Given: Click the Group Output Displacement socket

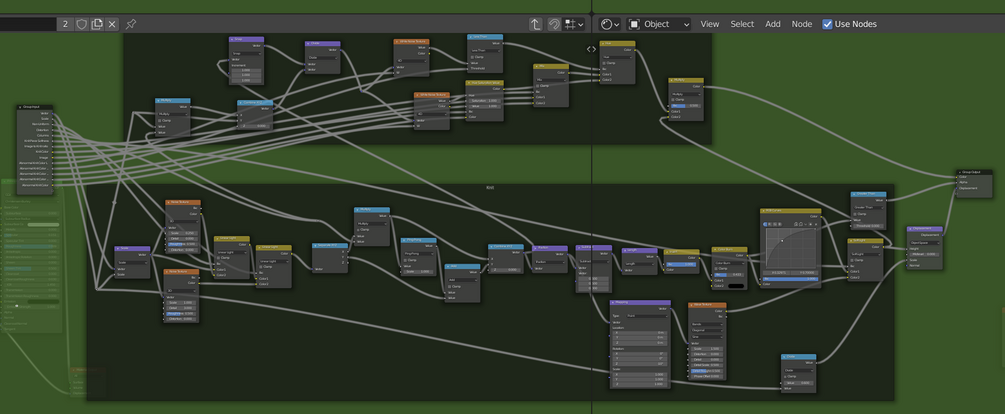Looking at the screenshot, I should click(x=957, y=188).
